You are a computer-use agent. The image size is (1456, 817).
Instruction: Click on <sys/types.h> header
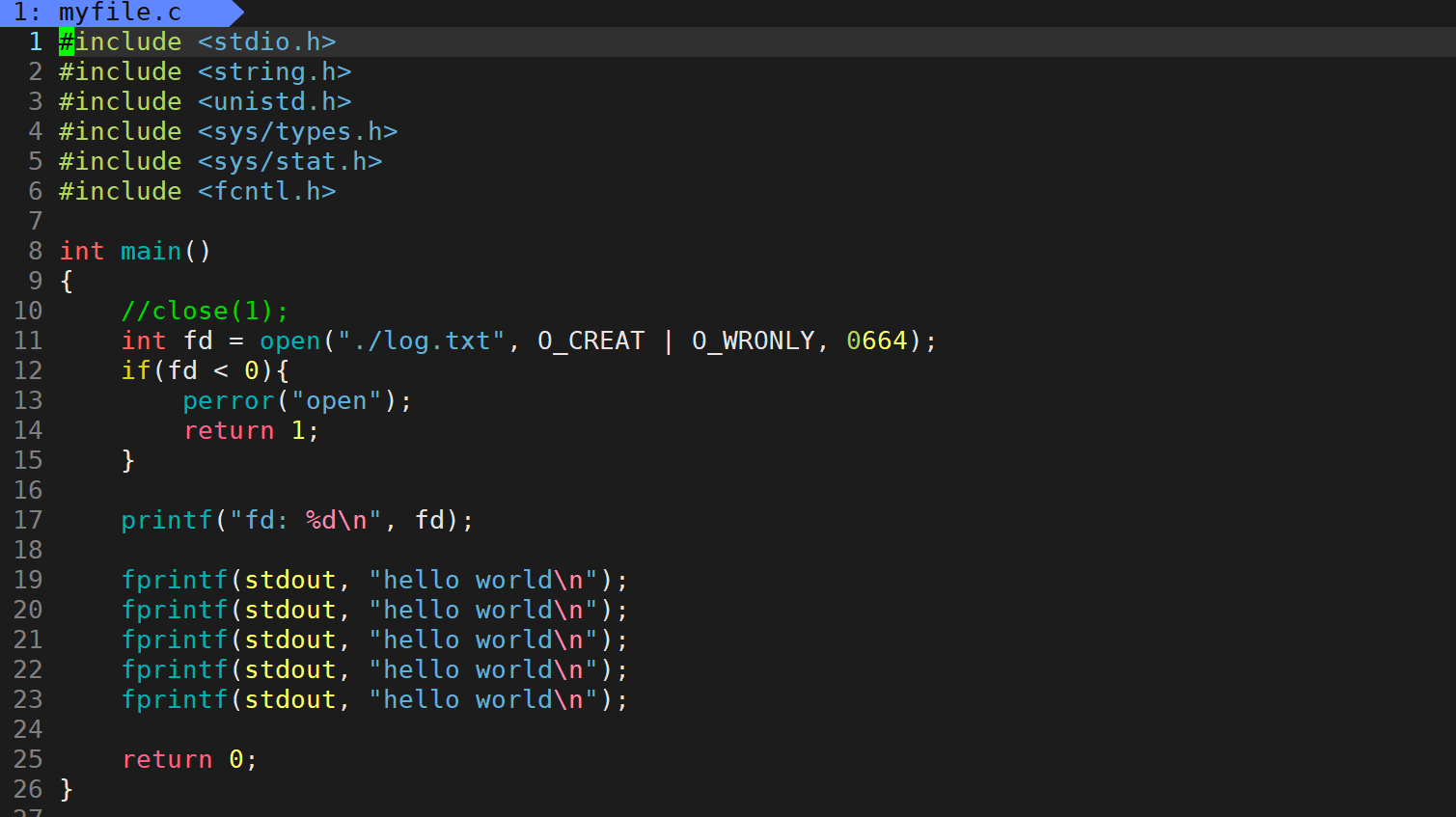pyautogui.click(x=298, y=131)
